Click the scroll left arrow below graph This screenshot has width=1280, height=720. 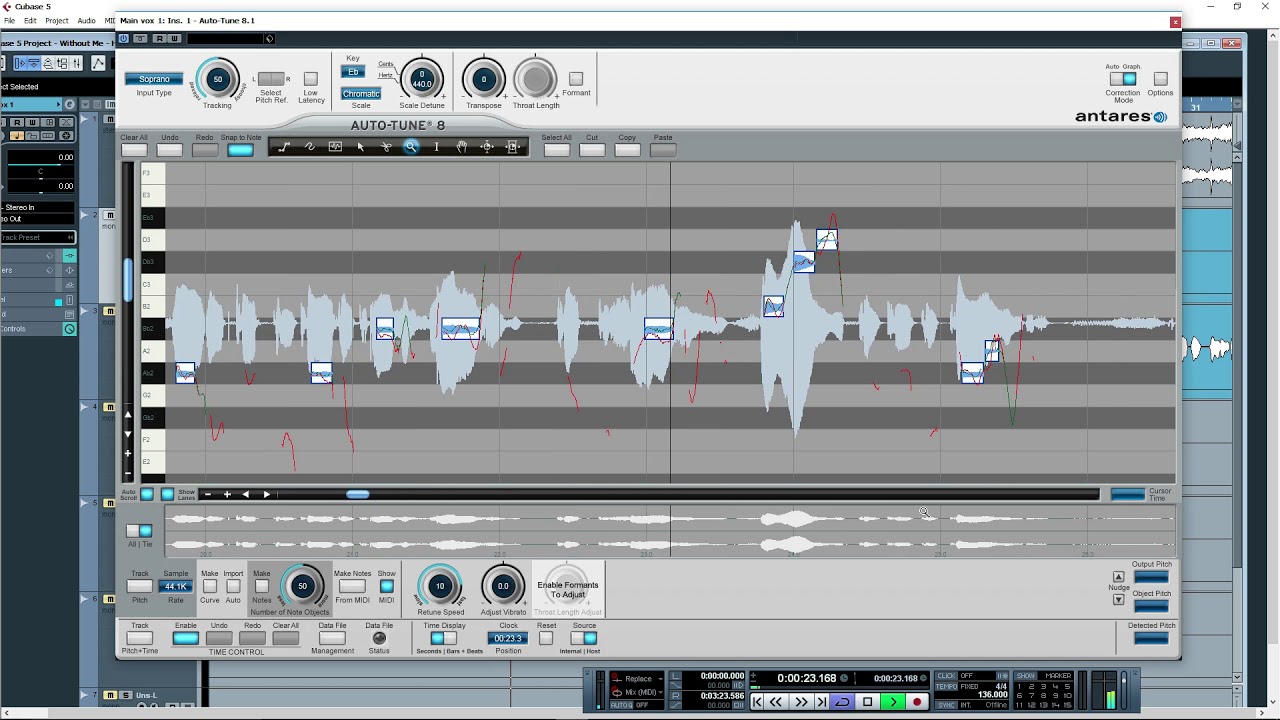pos(246,494)
